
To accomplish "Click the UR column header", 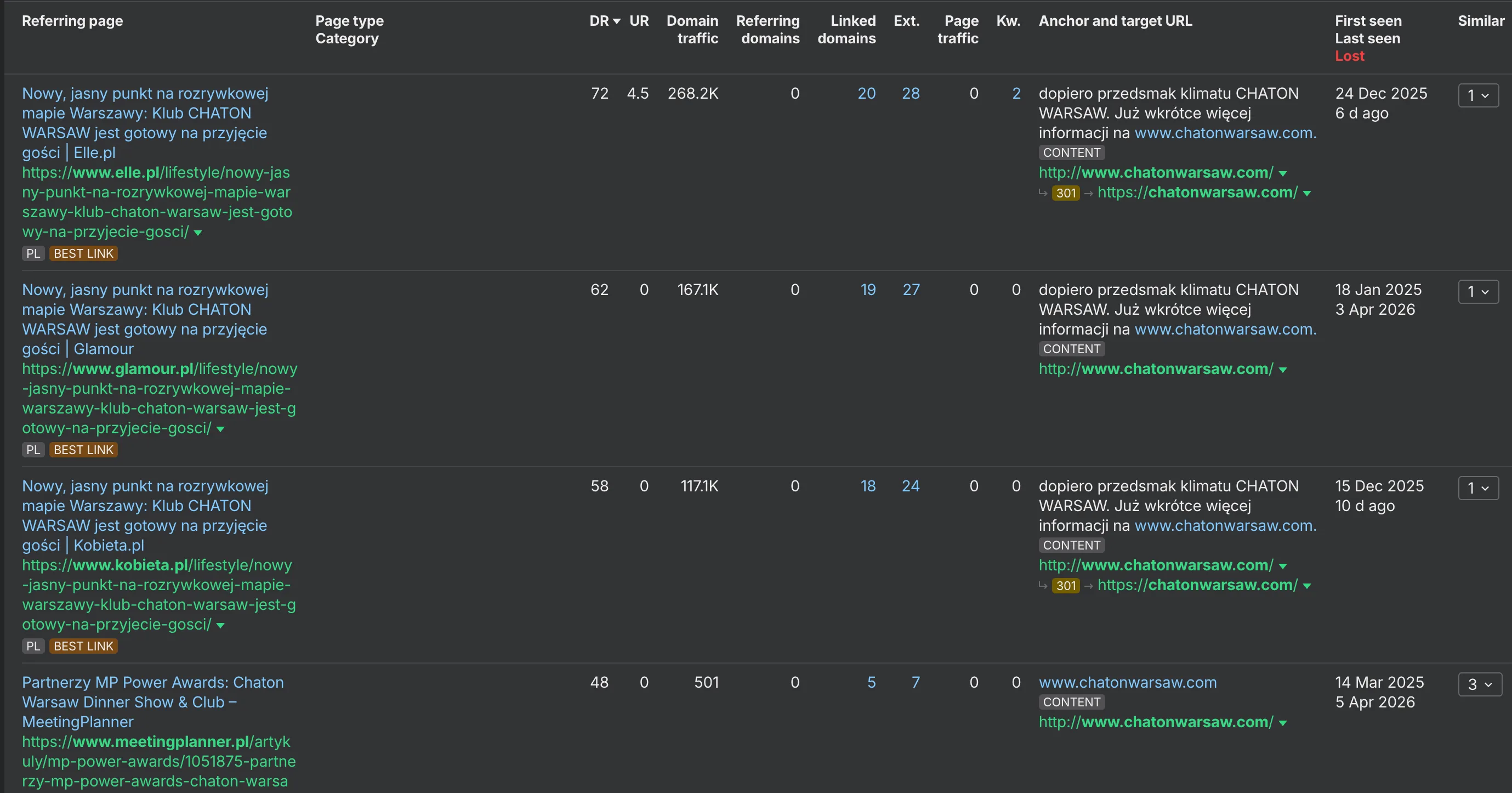I will point(639,20).
